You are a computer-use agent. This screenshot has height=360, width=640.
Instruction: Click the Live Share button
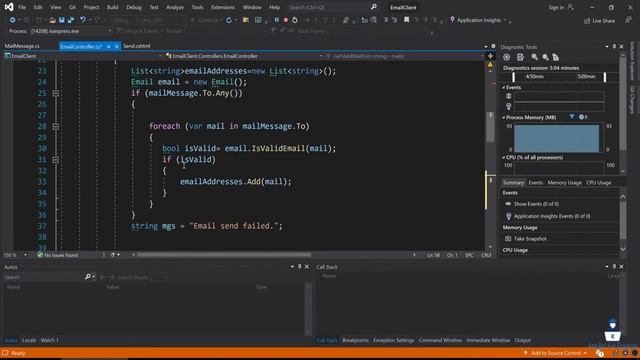(599, 21)
